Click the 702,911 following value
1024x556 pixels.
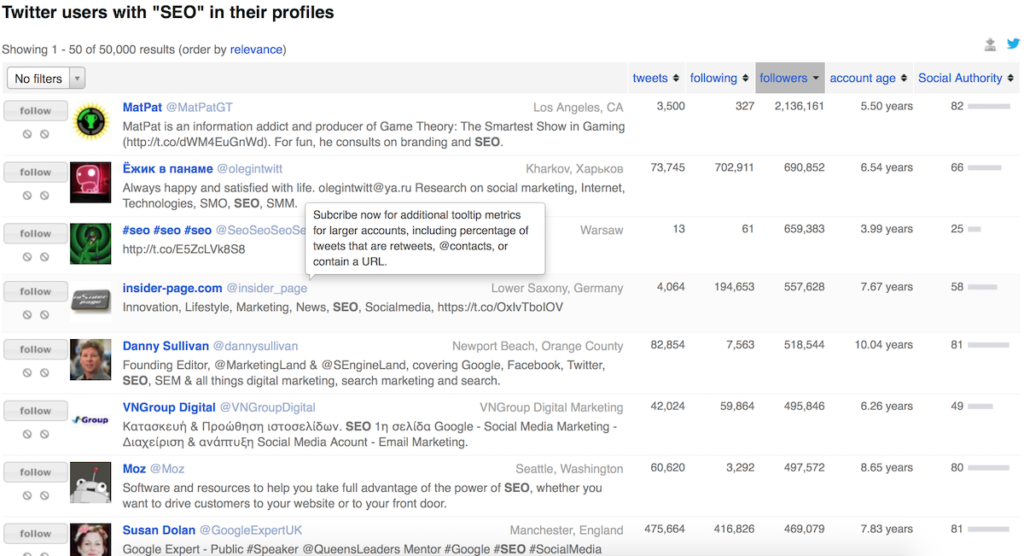734,168
